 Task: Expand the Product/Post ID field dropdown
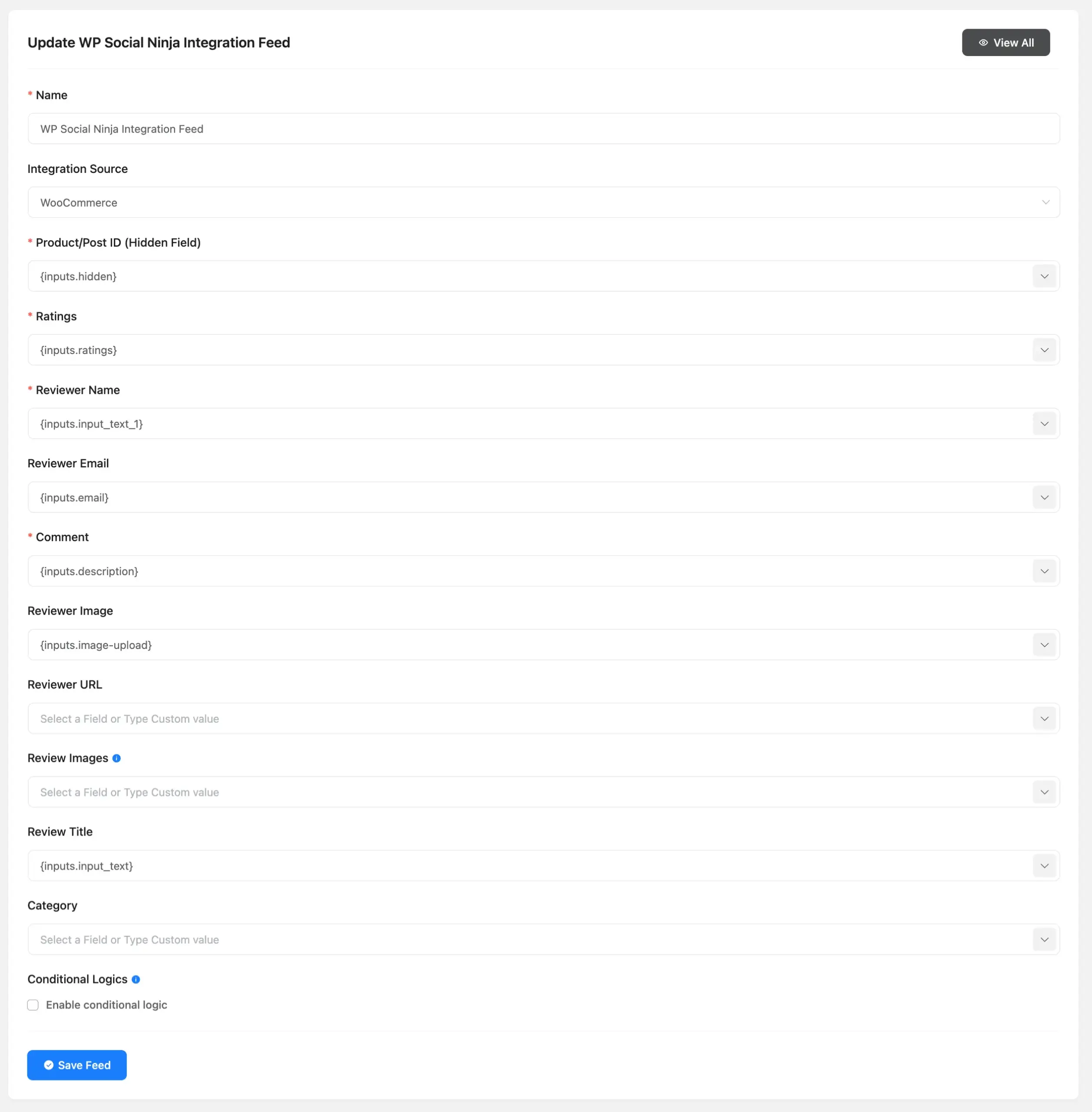point(1044,276)
